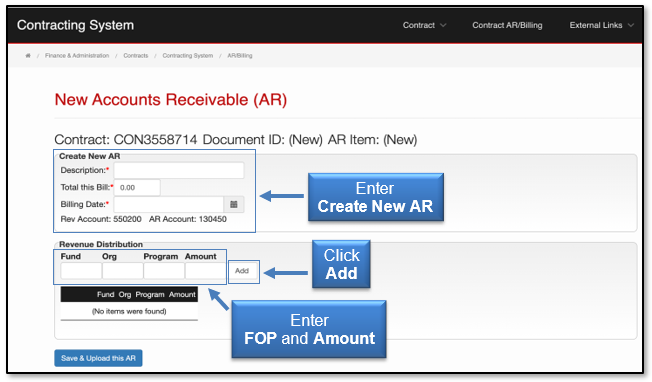Click Save & Upload this AR
Screen dimensions: 652x382
coord(98,358)
